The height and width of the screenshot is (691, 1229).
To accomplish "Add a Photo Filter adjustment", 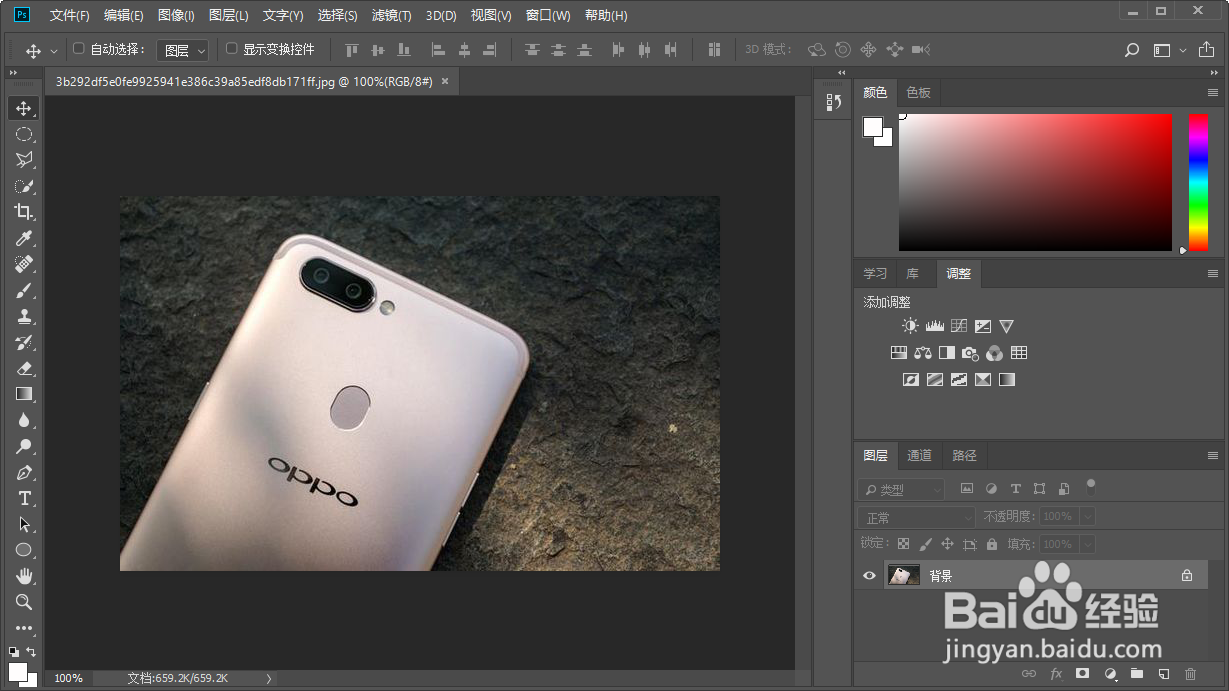I will pos(970,353).
